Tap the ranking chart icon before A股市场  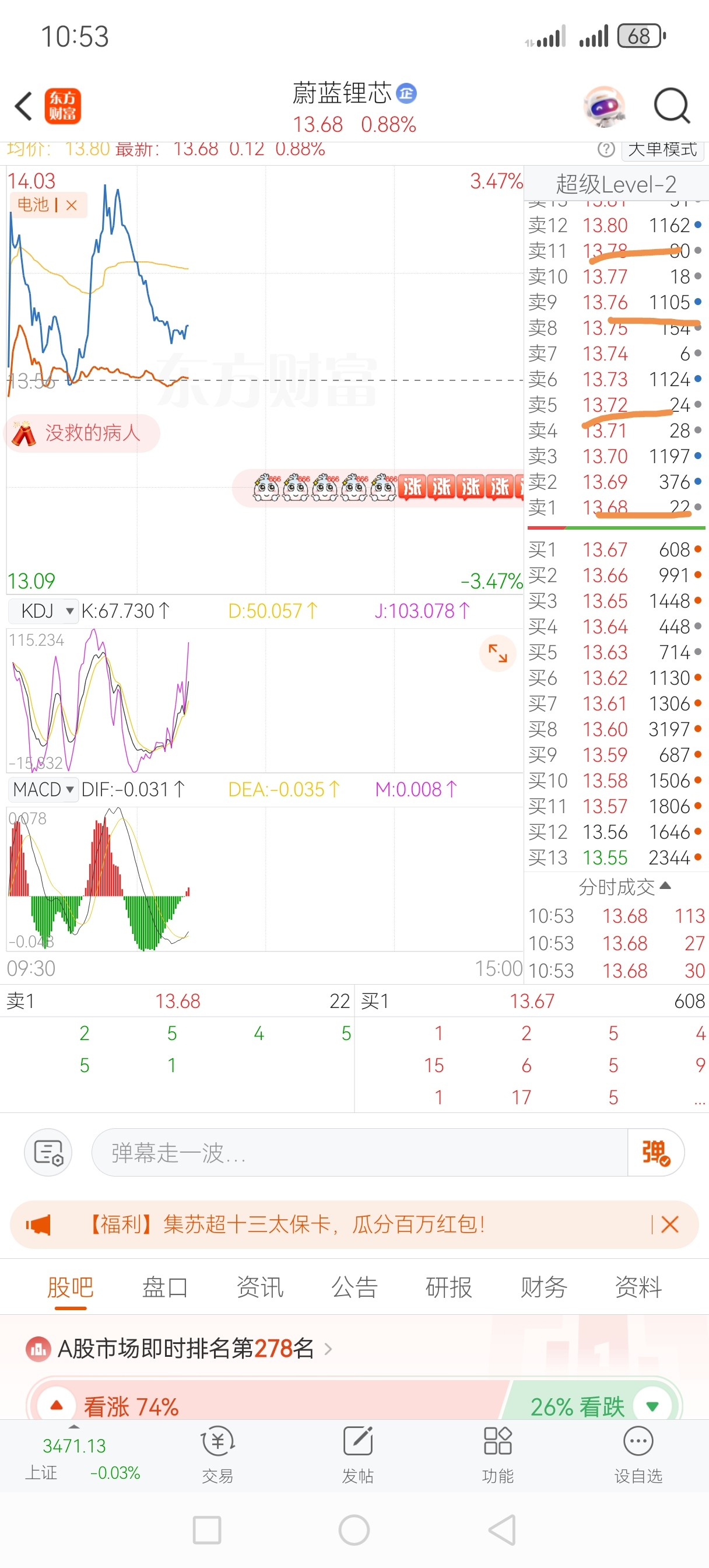38,1349
